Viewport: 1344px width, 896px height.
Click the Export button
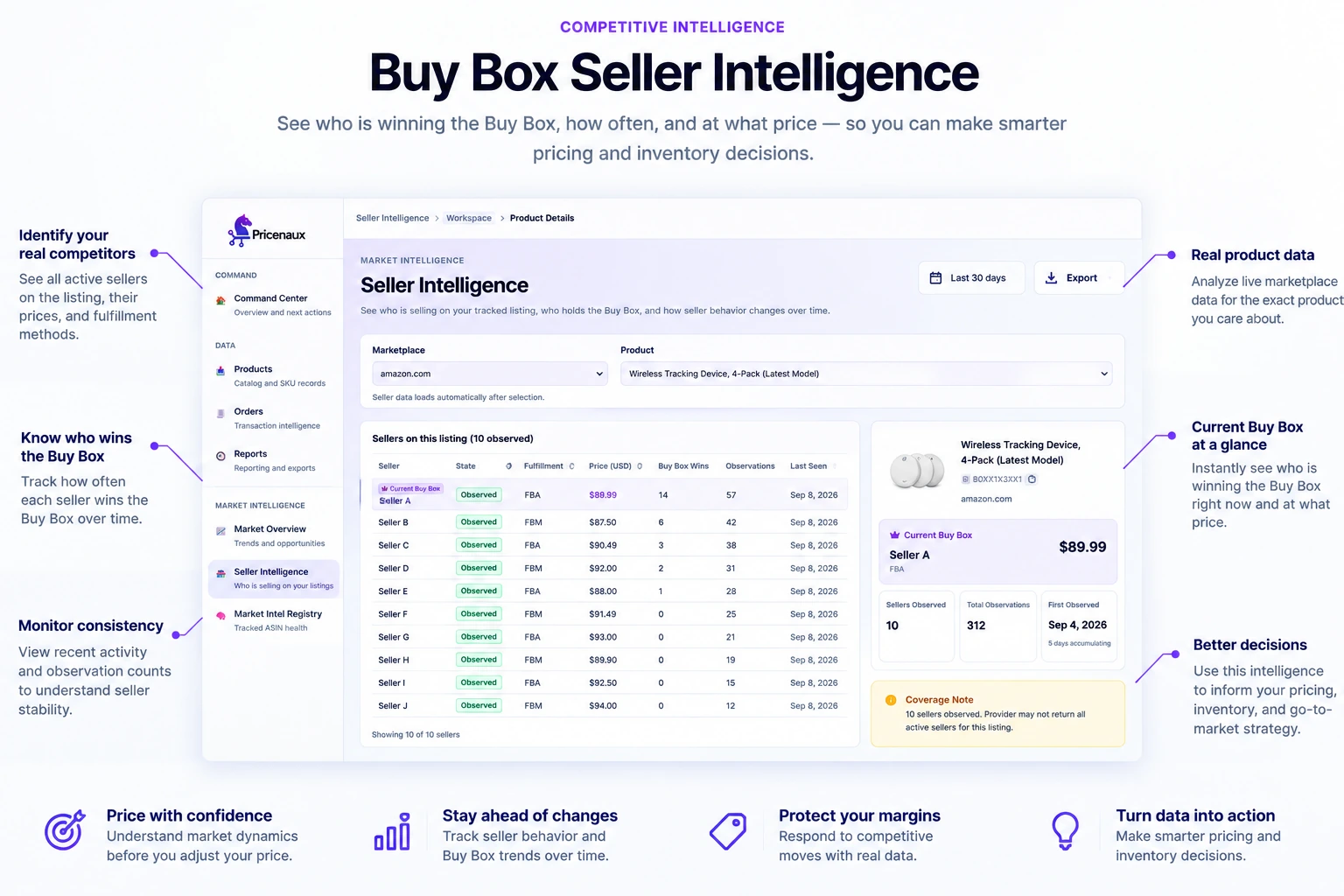pos(1079,278)
